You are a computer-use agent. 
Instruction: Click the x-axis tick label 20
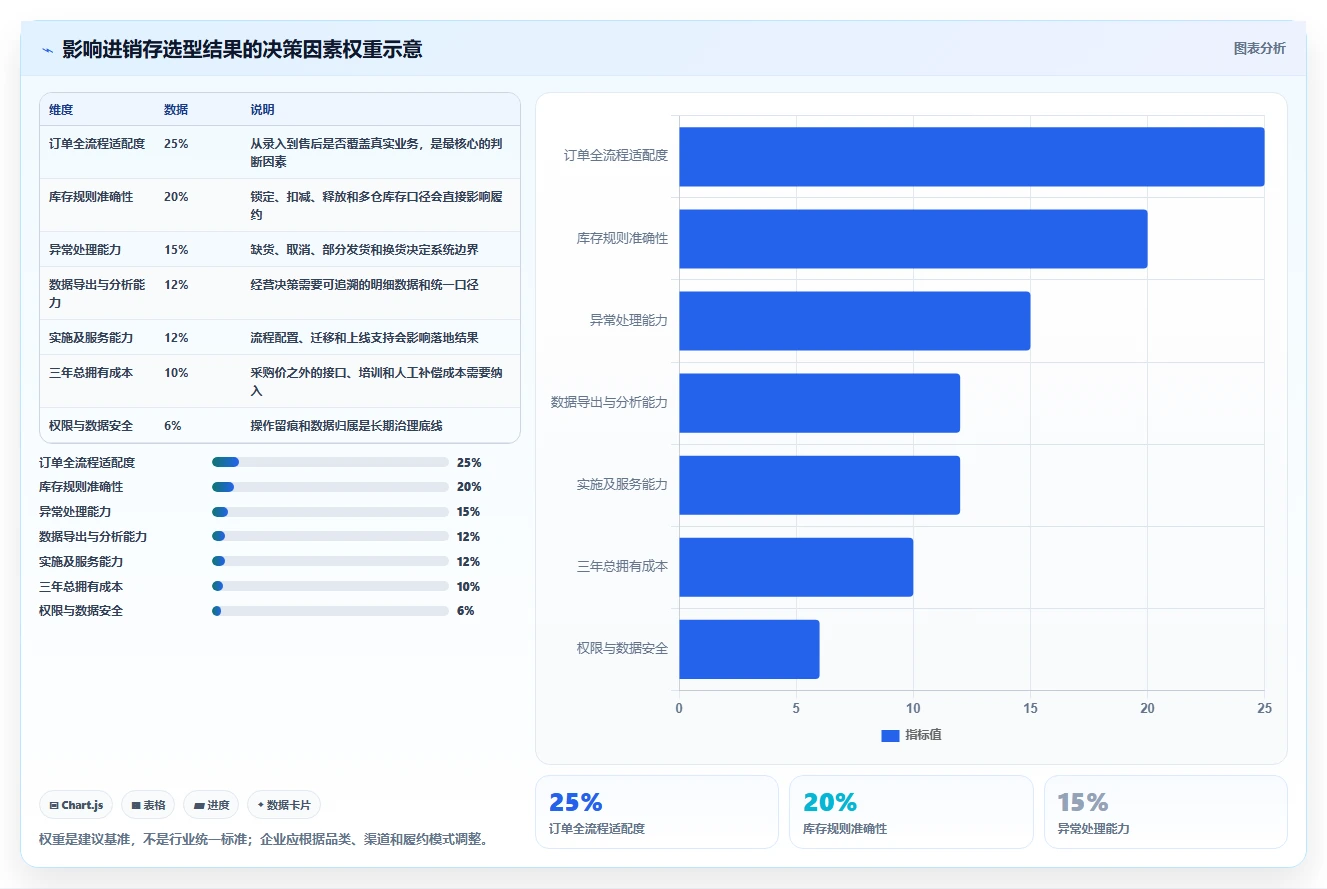tap(1147, 708)
